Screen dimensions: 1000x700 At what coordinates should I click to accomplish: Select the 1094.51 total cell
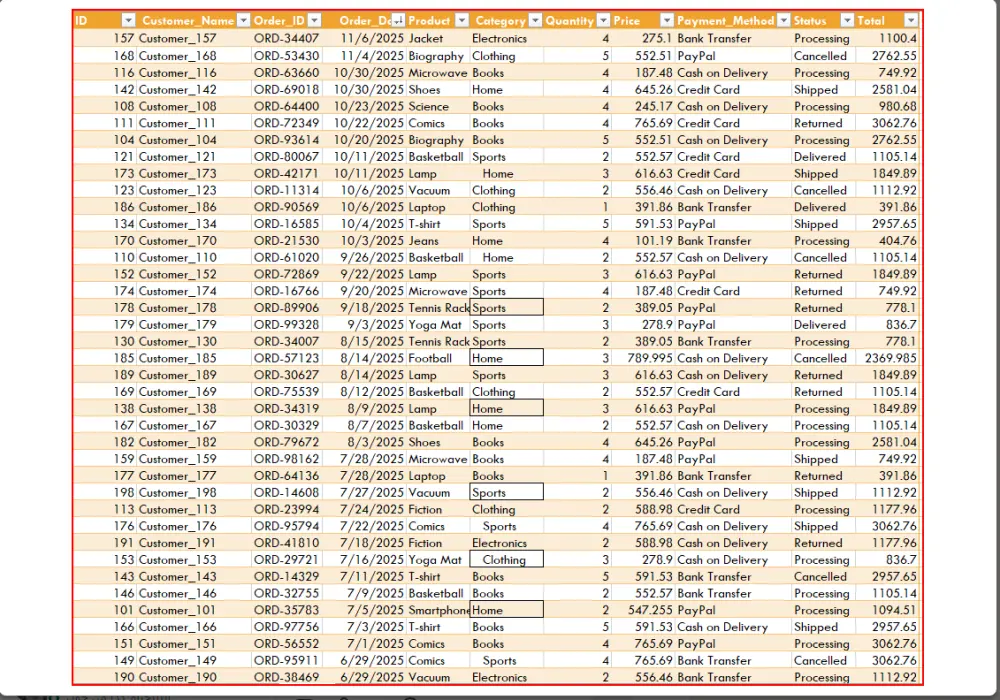click(888, 610)
